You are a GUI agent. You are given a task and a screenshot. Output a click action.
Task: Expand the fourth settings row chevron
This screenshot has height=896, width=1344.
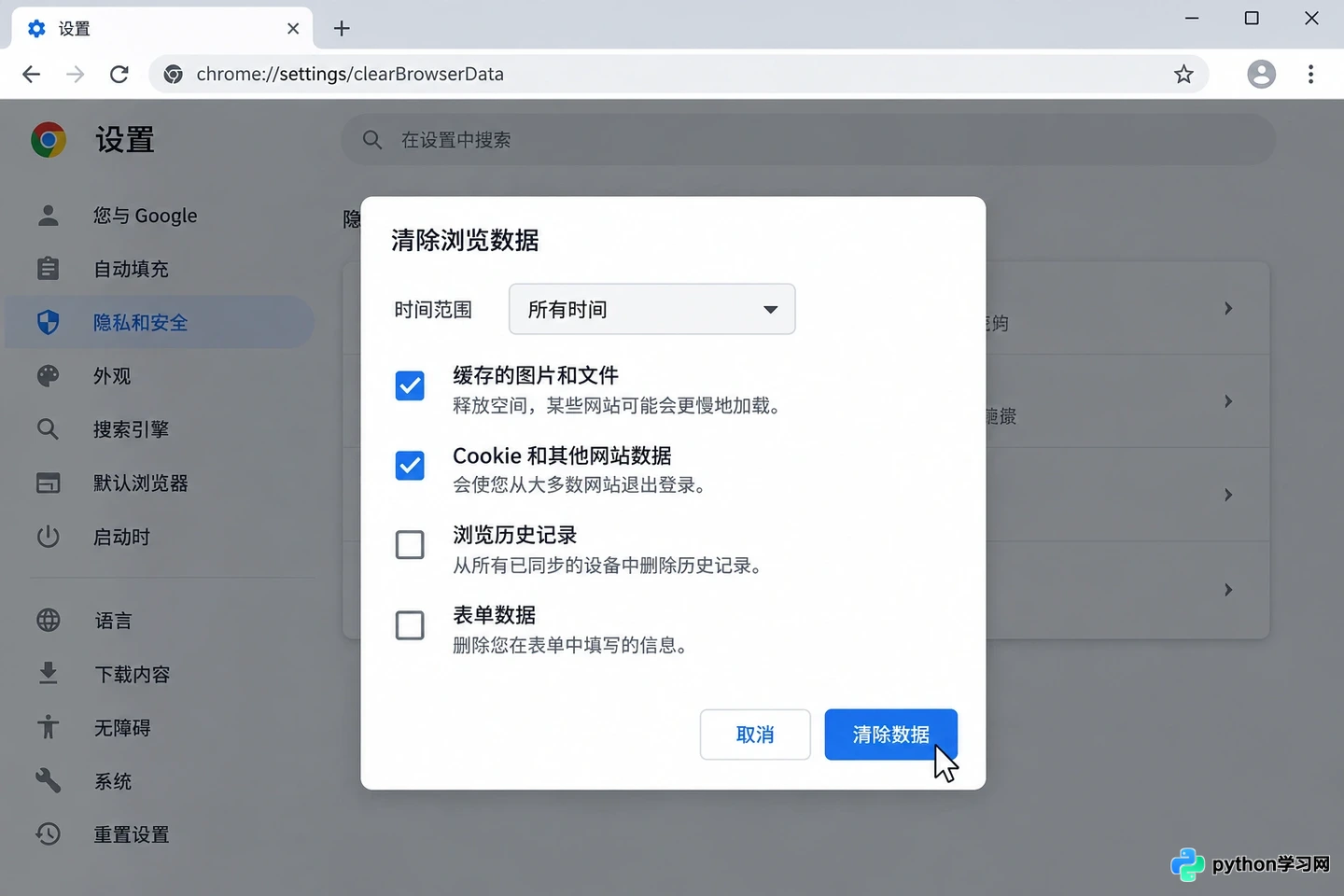[1228, 590]
